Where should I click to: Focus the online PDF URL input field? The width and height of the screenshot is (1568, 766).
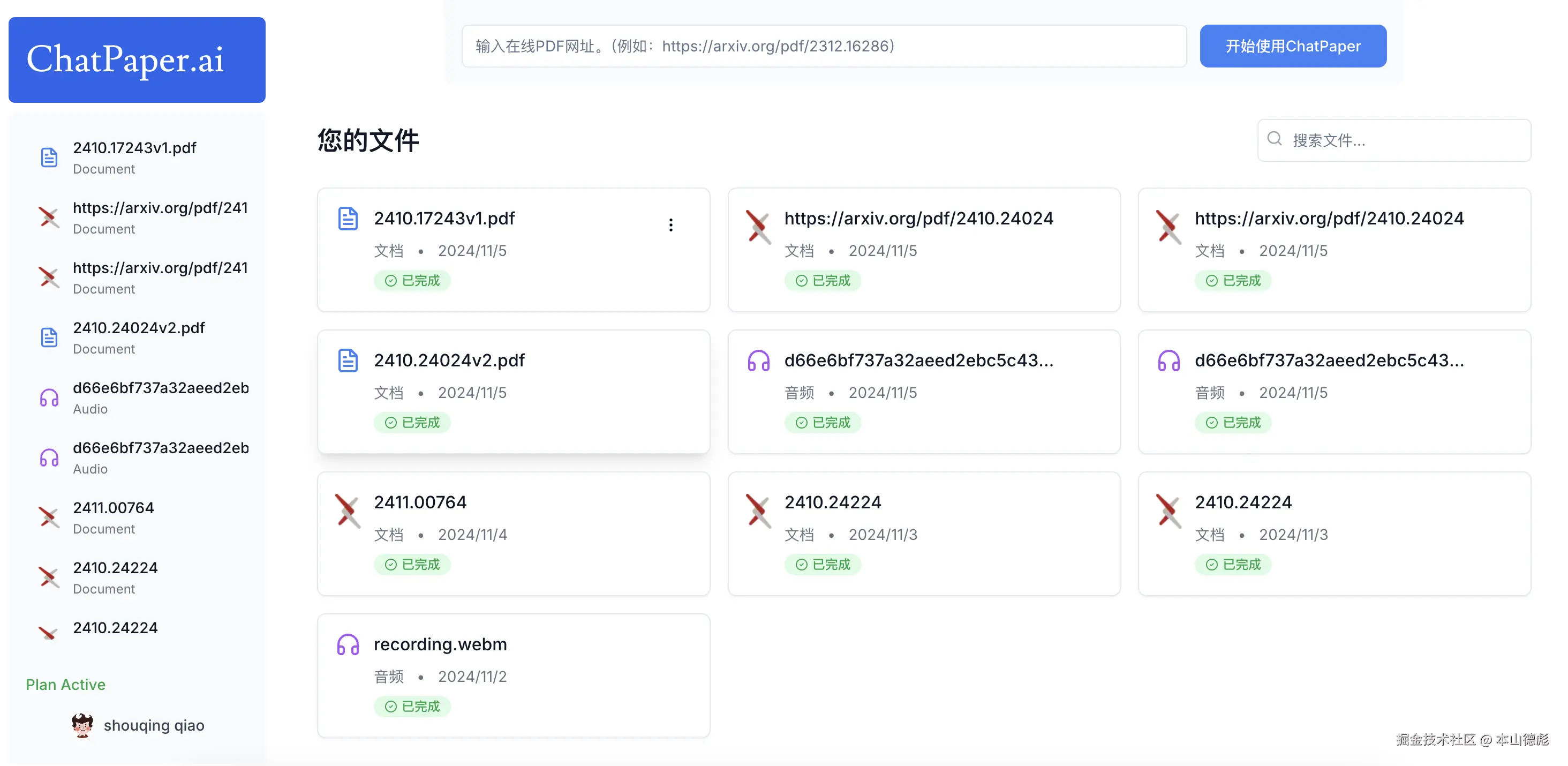pyautogui.click(x=824, y=46)
